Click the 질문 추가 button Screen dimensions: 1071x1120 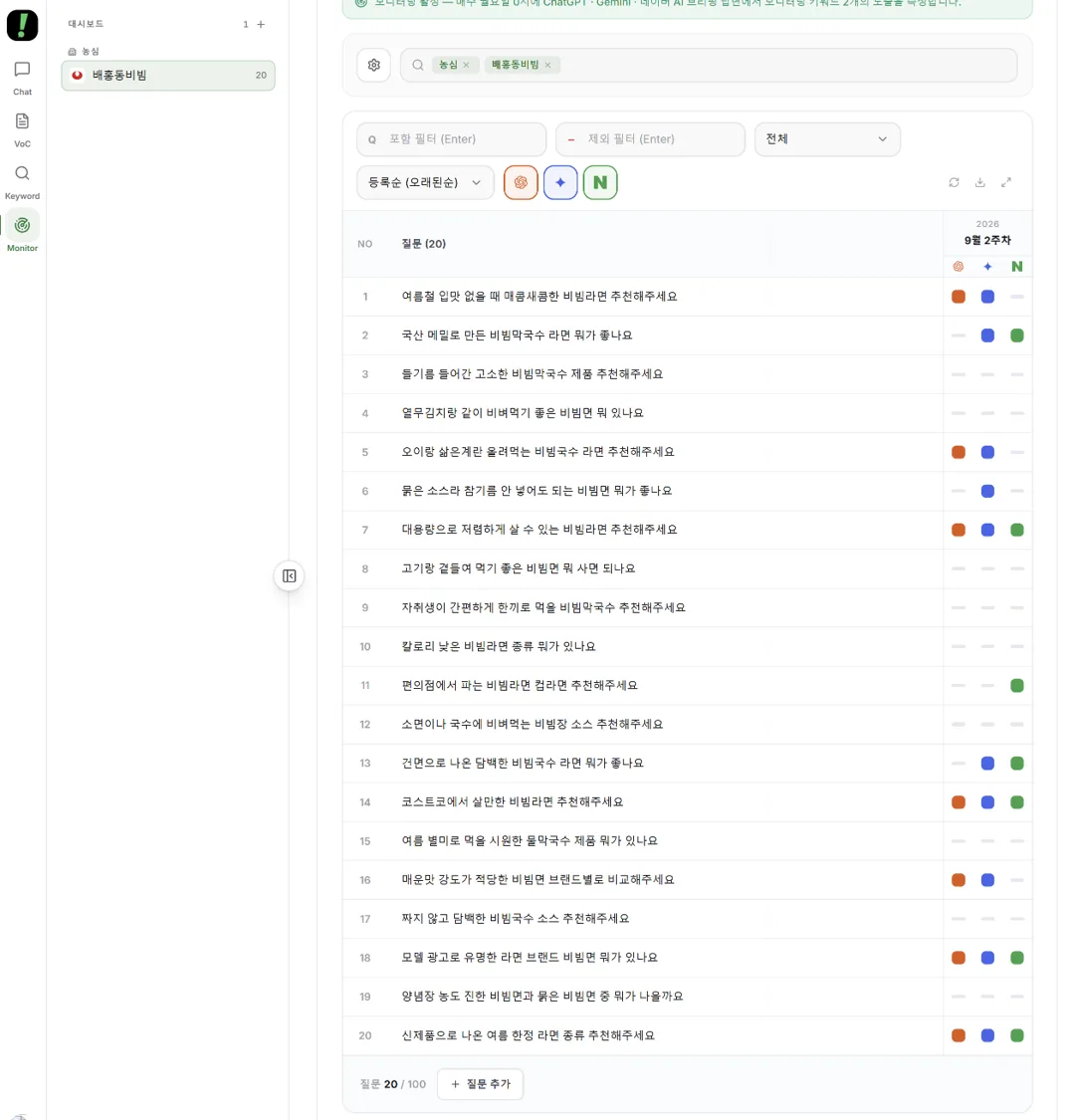[480, 1083]
